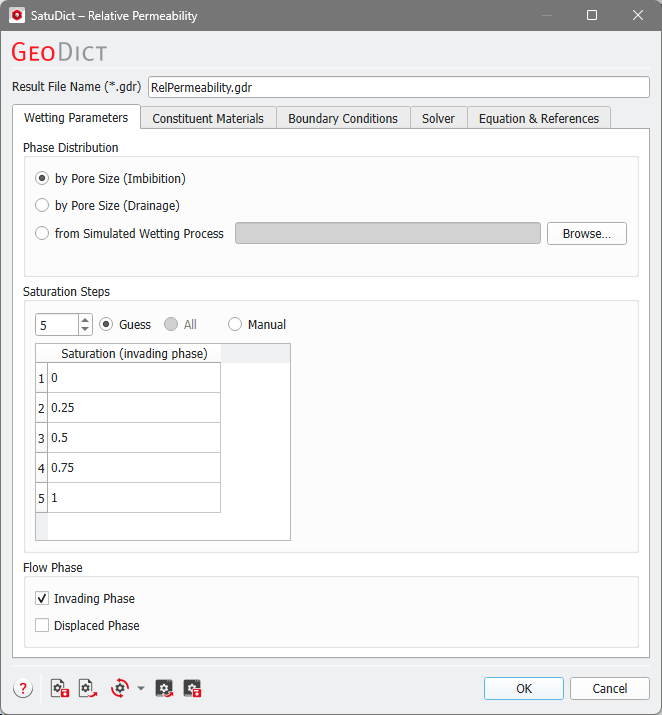
Task: Open the Boundary Conditions tab
Action: [343, 119]
